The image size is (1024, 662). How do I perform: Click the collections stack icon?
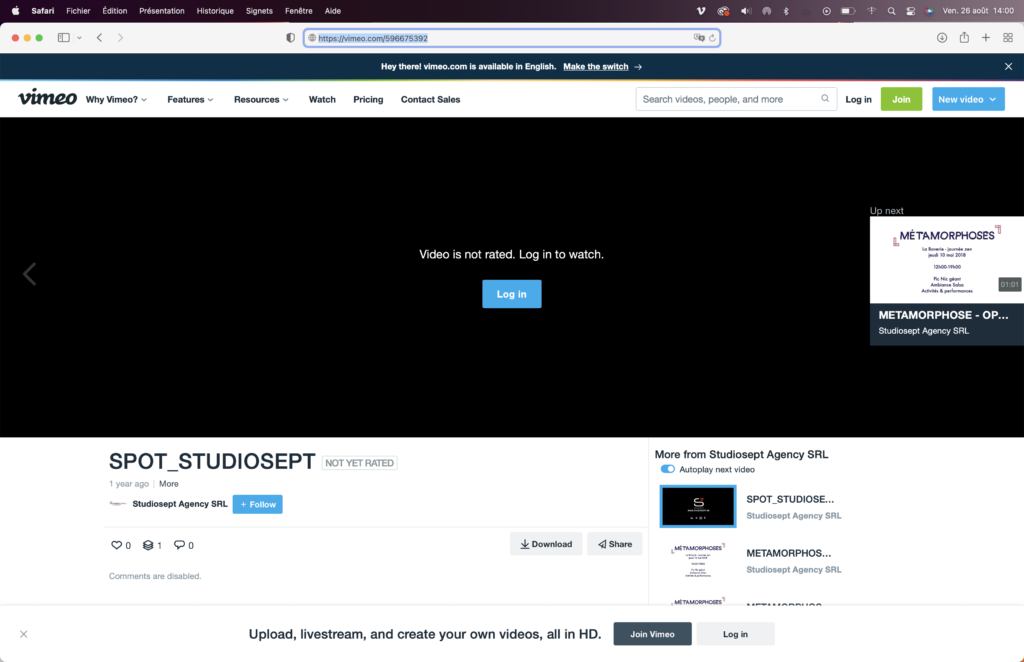point(148,544)
